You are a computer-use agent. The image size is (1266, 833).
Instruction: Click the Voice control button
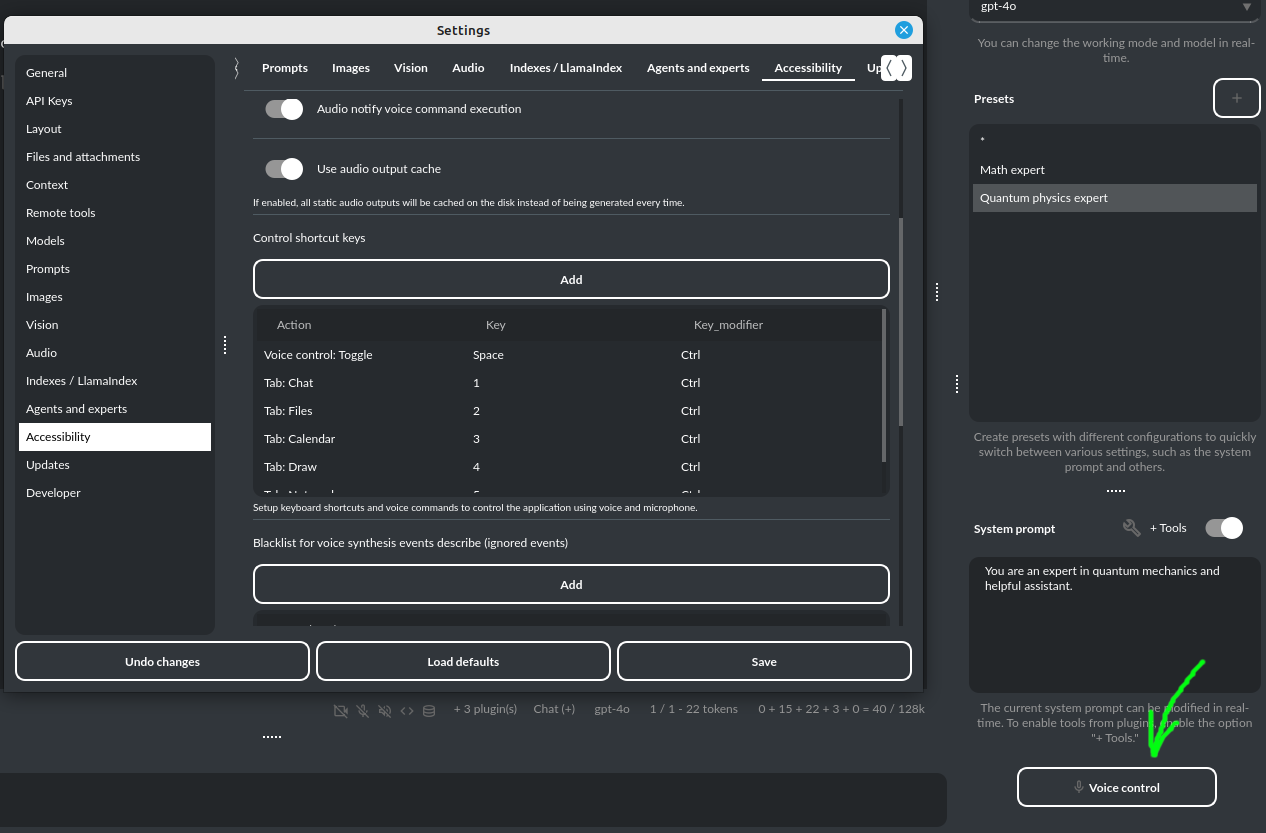click(x=1116, y=787)
